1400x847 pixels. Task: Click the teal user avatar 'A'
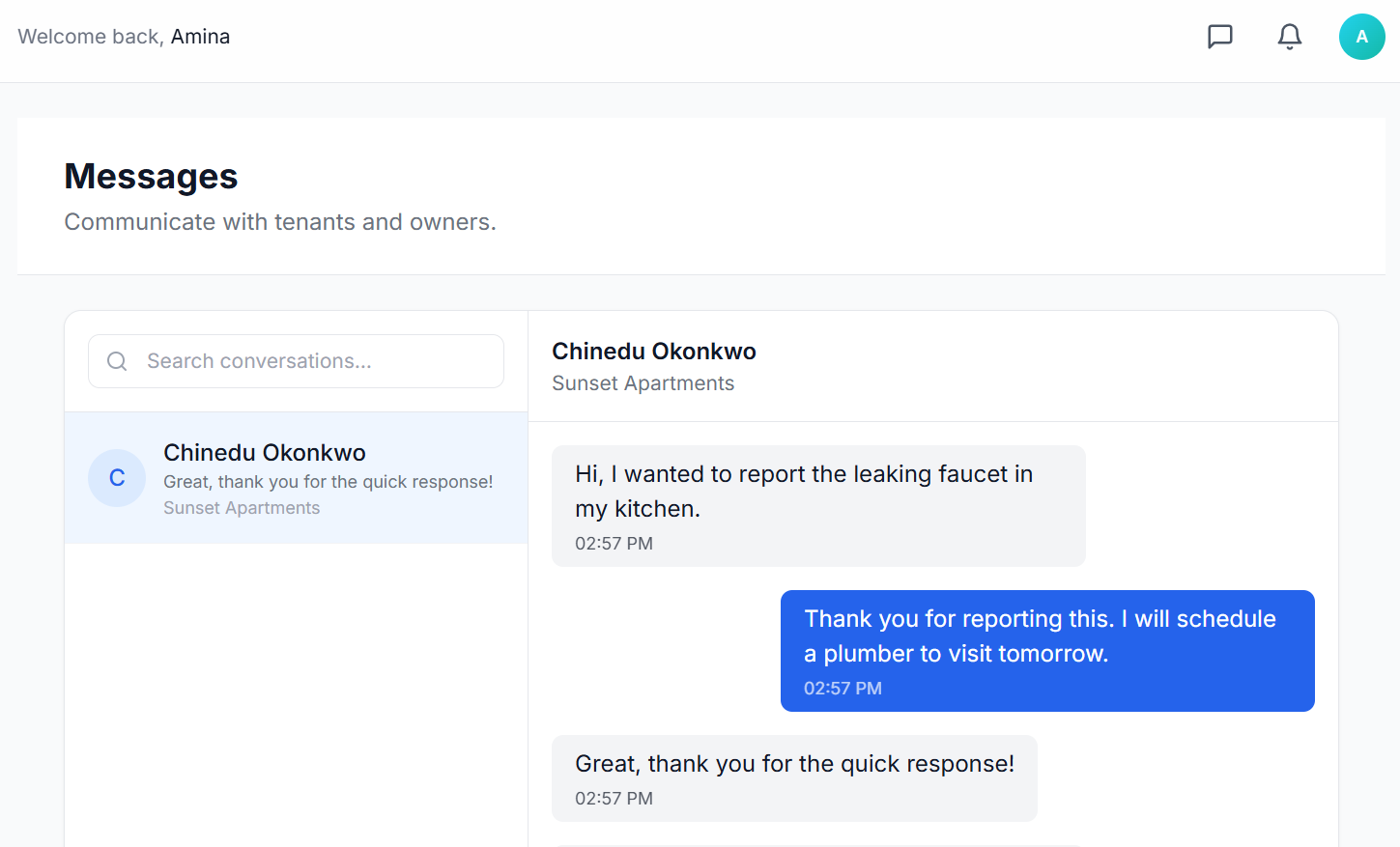(1362, 37)
